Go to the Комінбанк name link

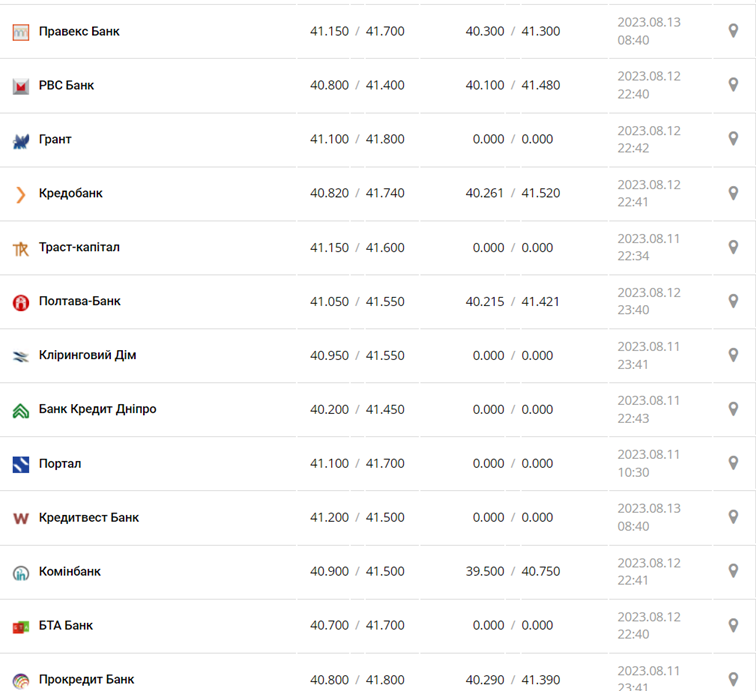pyautogui.click(x=70, y=571)
